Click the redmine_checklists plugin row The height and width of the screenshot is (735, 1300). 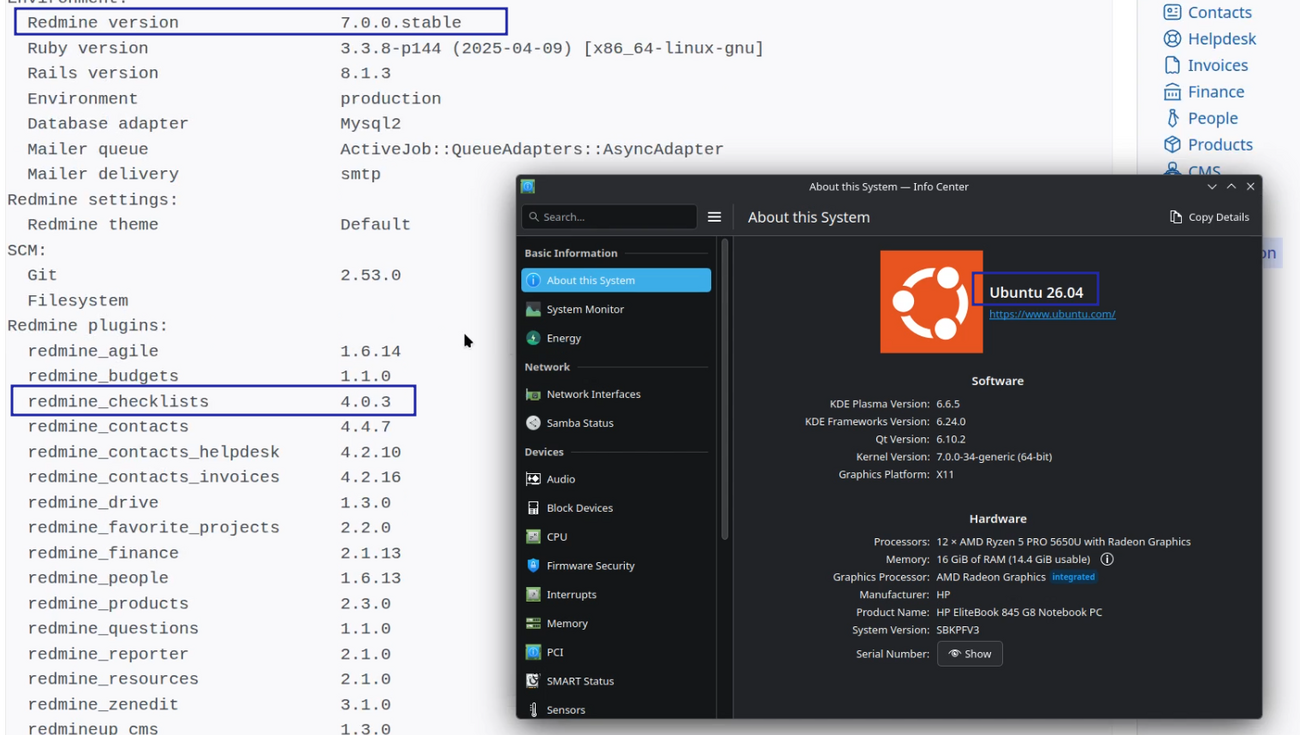click(213, 402)
